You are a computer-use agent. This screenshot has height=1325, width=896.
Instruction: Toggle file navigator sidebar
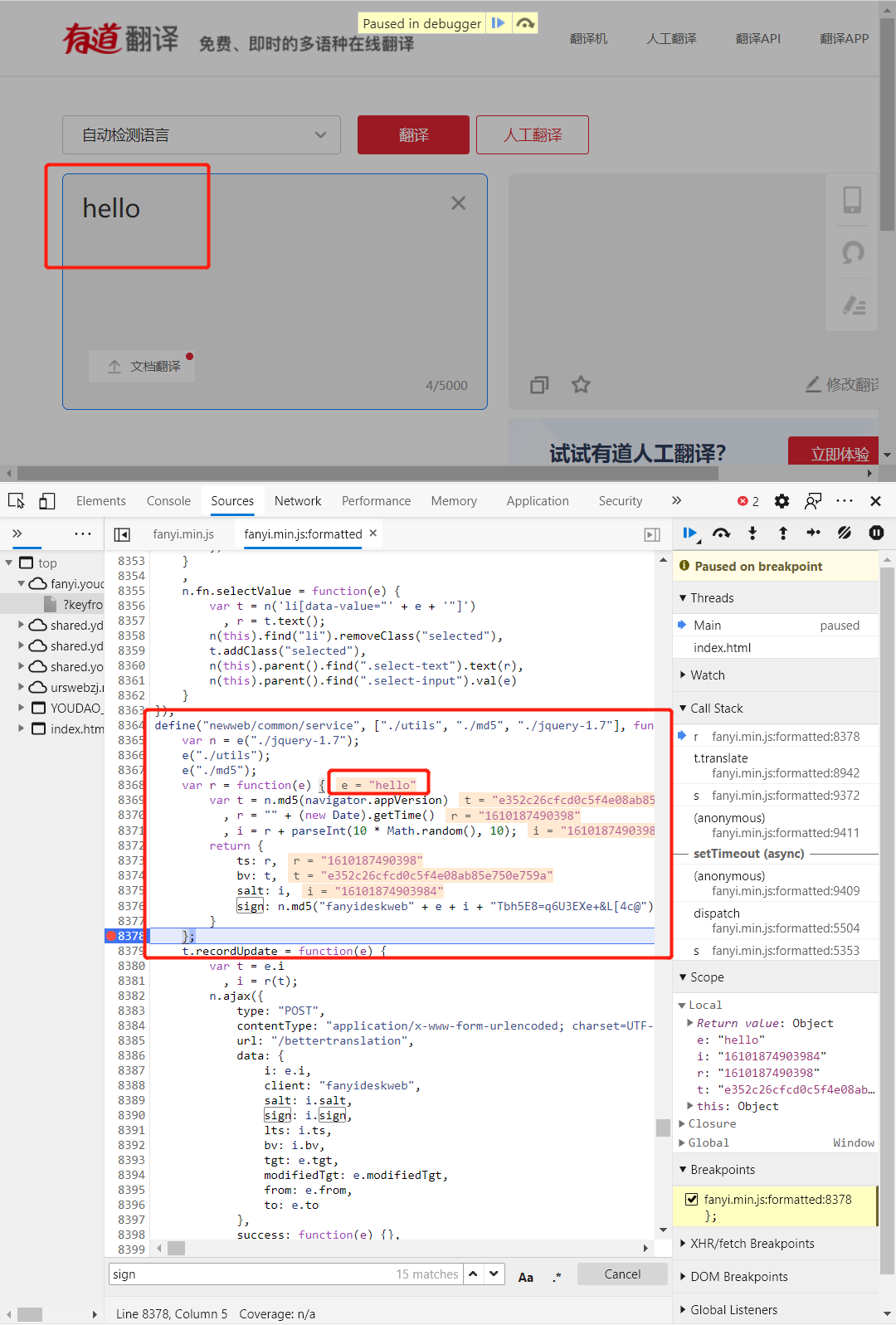122,534
